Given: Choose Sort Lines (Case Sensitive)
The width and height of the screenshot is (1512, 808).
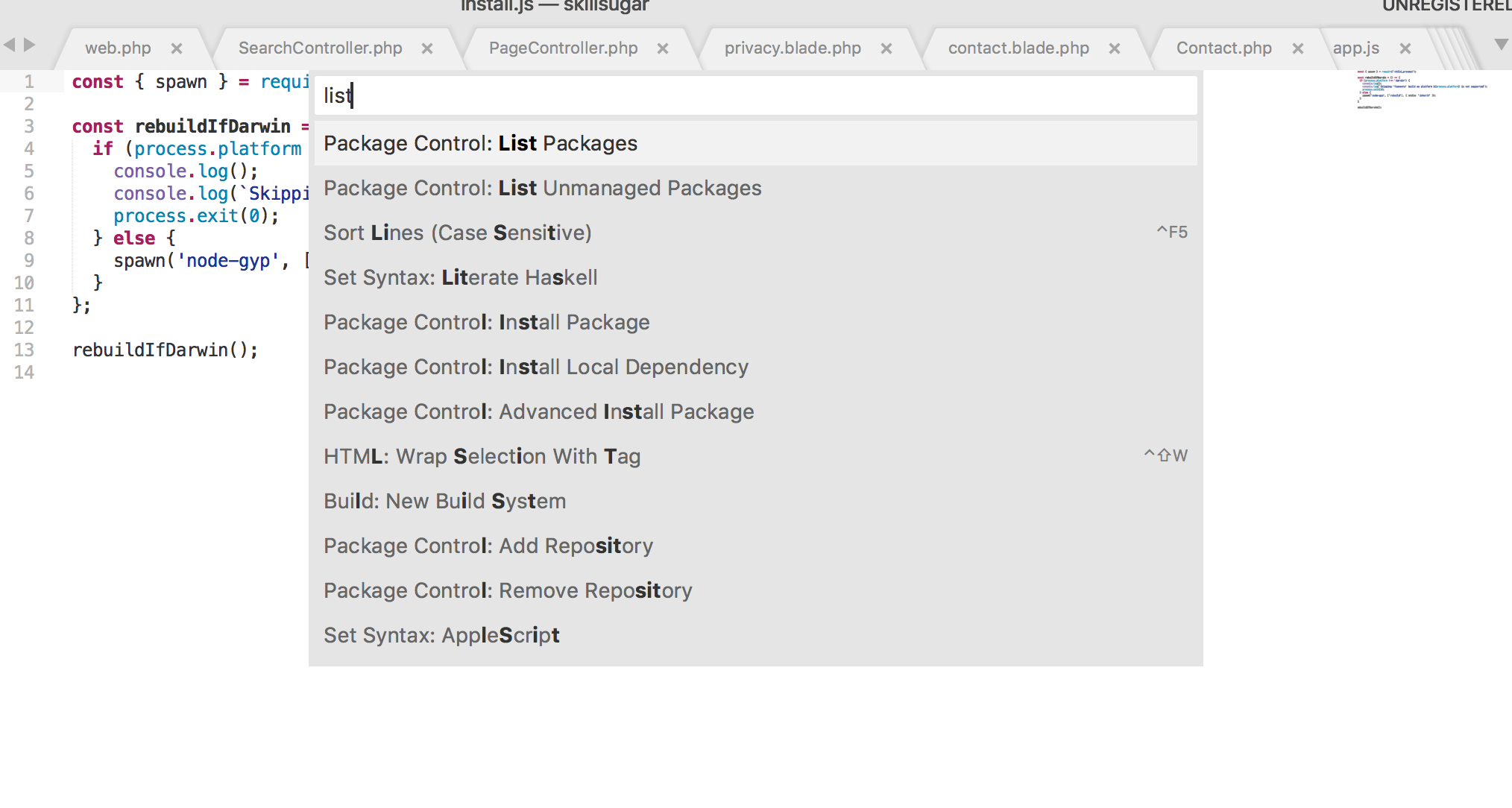Looking at the screenshot, I should pyautogui.click(x=755, y=233).
